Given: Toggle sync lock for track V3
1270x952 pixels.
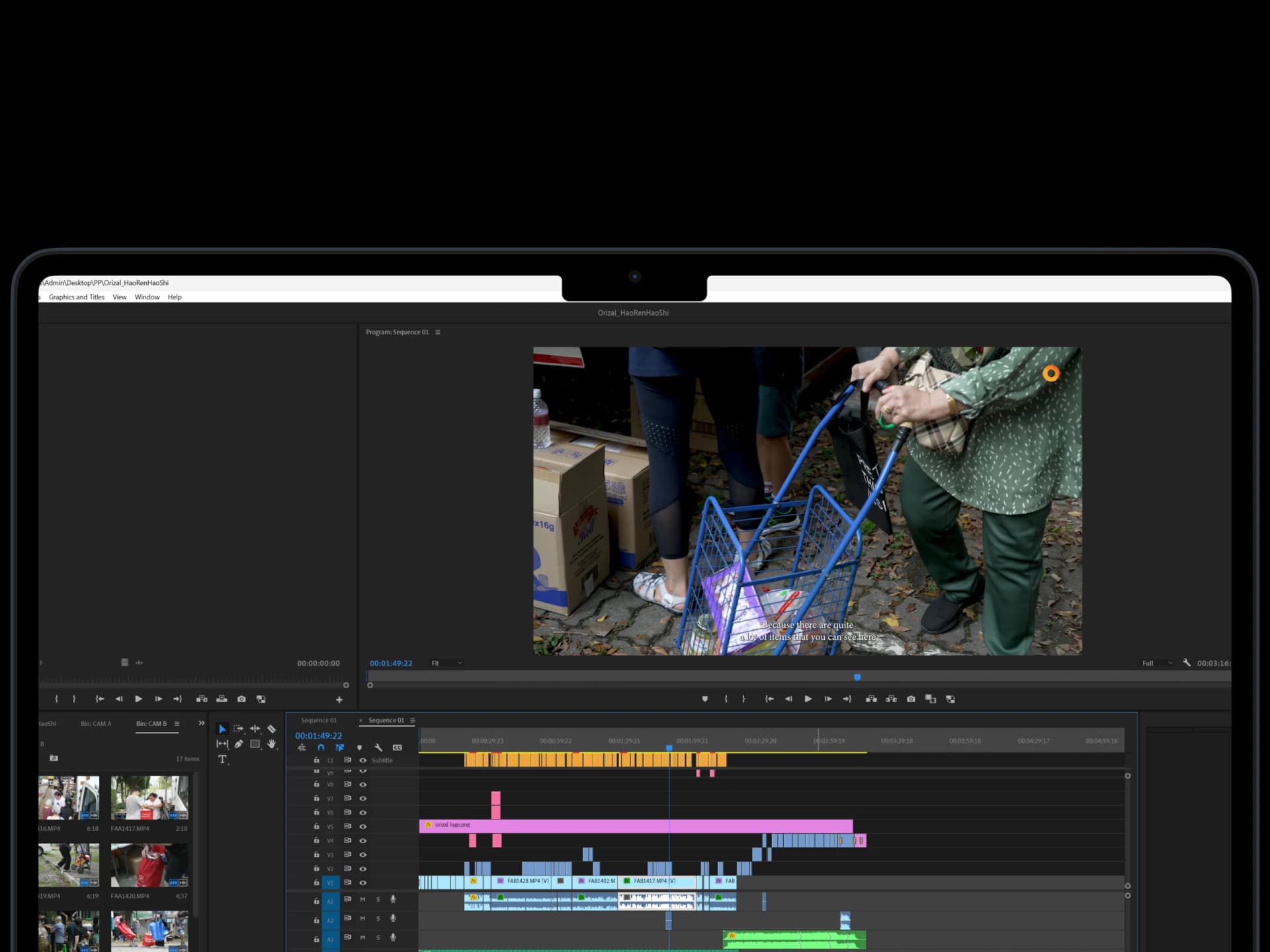Looking at the screenshot, I should [347, 855].
